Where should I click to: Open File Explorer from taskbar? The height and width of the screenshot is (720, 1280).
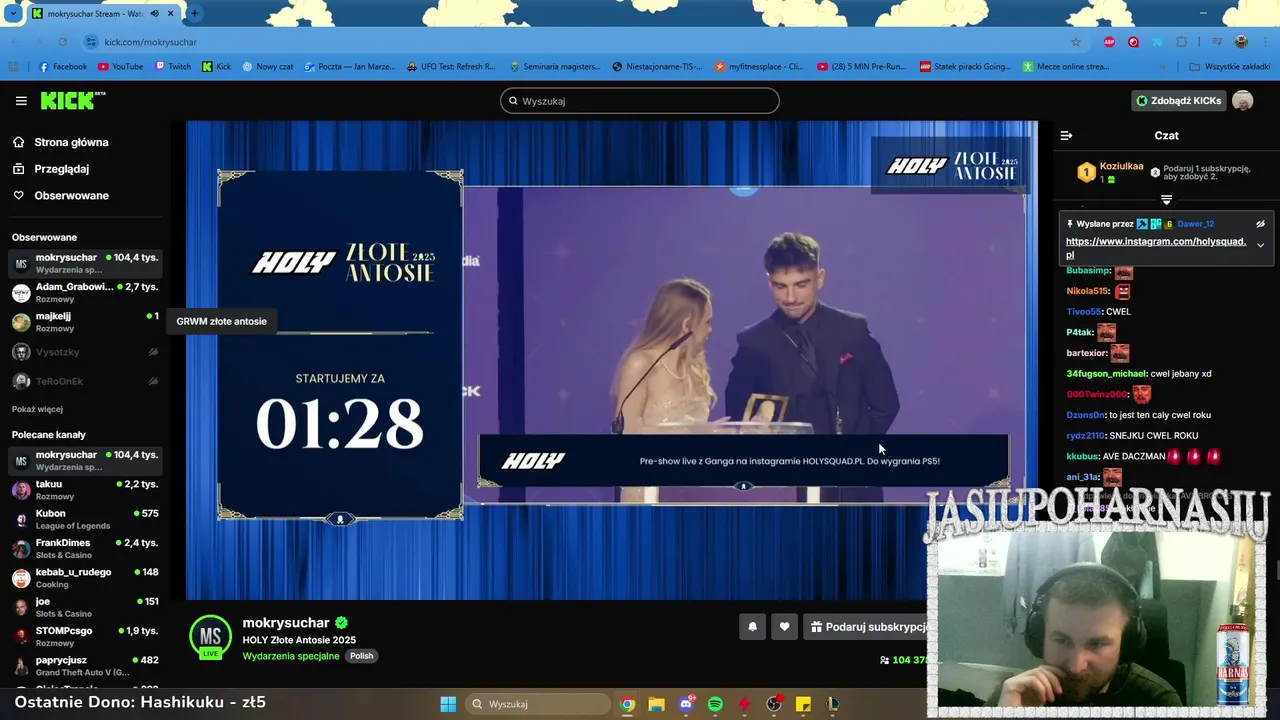pyautogui.click(x=656, y=704)
